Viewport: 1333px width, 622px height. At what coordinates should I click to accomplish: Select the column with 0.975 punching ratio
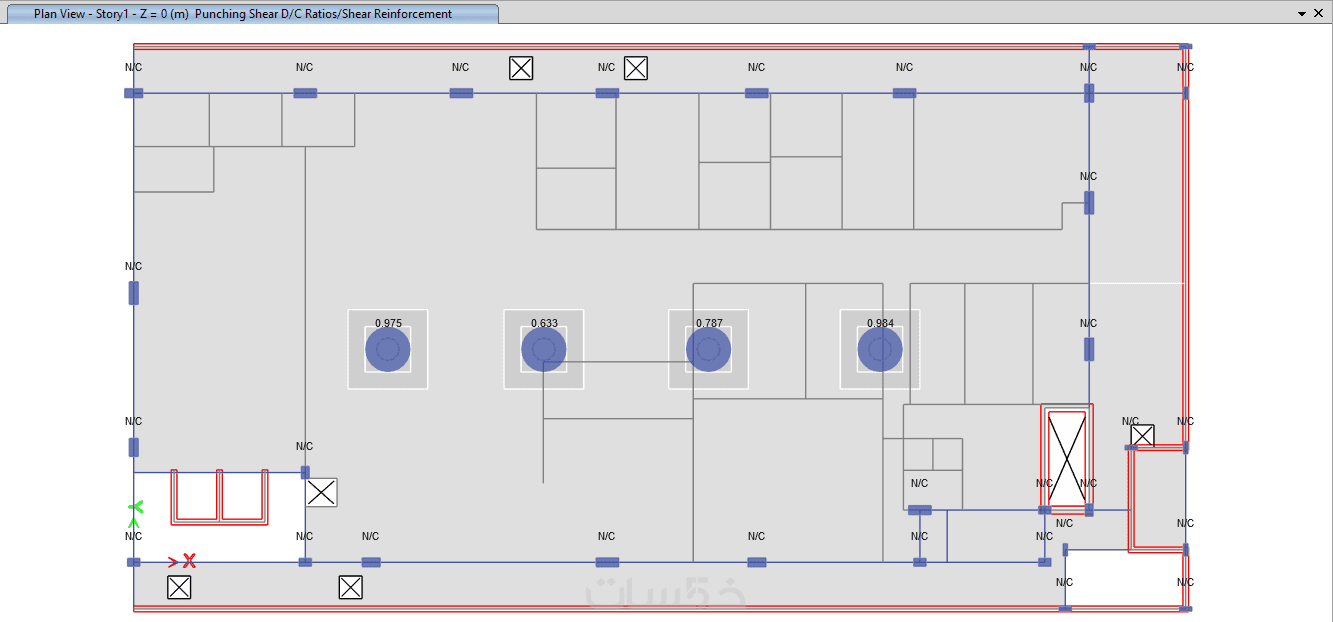[388, 350]
